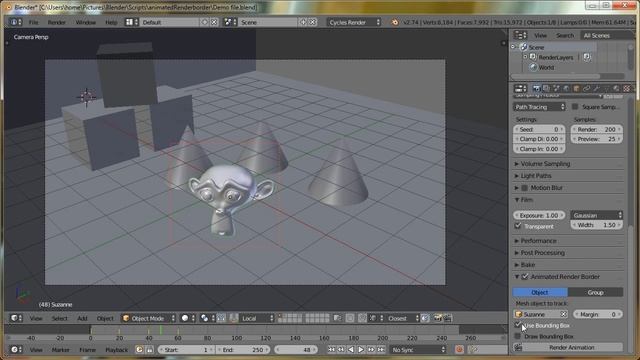
Task: Enable the Draw Bounding Box checkbox
Action: (x=518, y=336)
